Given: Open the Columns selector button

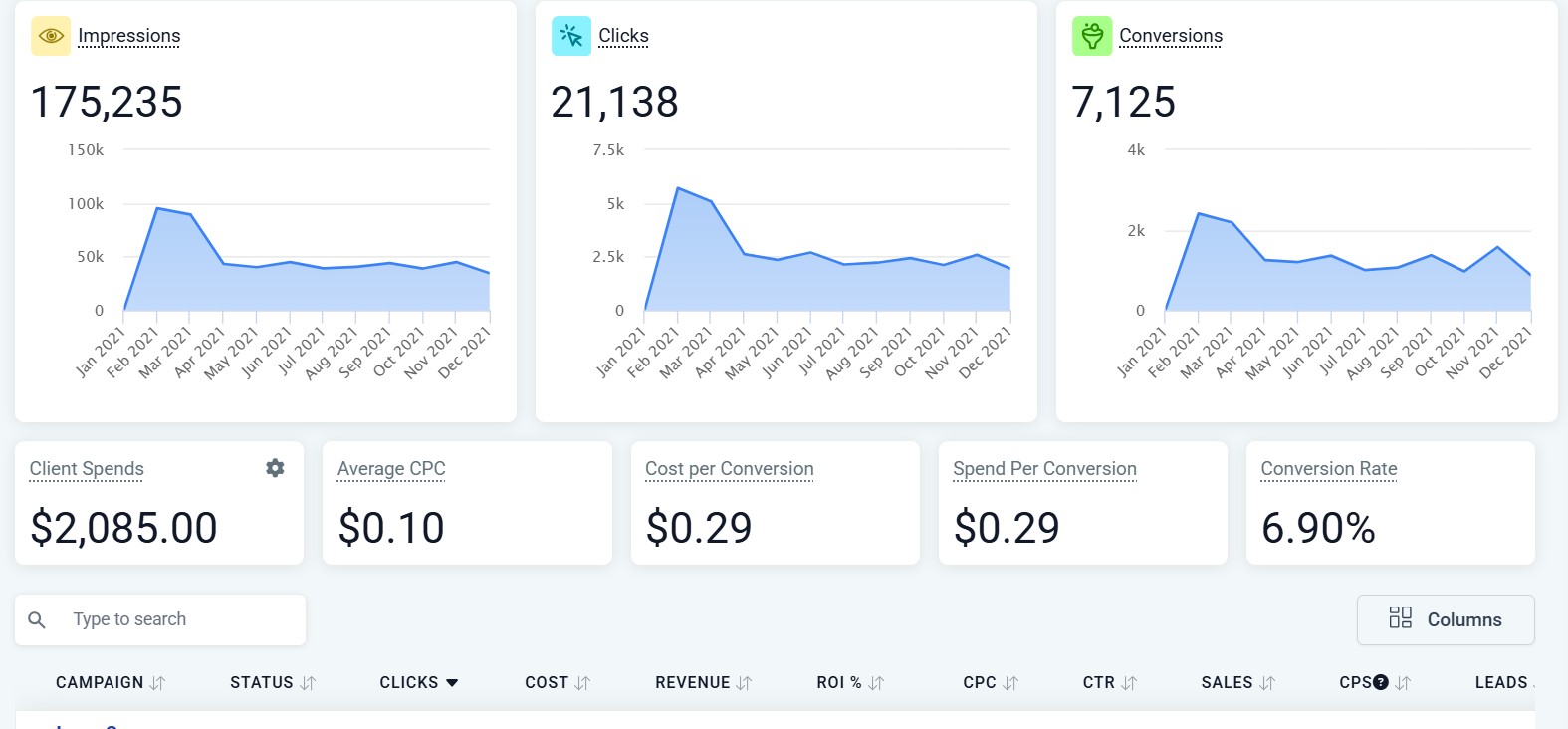Looking at the screenshot, I should coord(1446,619).
